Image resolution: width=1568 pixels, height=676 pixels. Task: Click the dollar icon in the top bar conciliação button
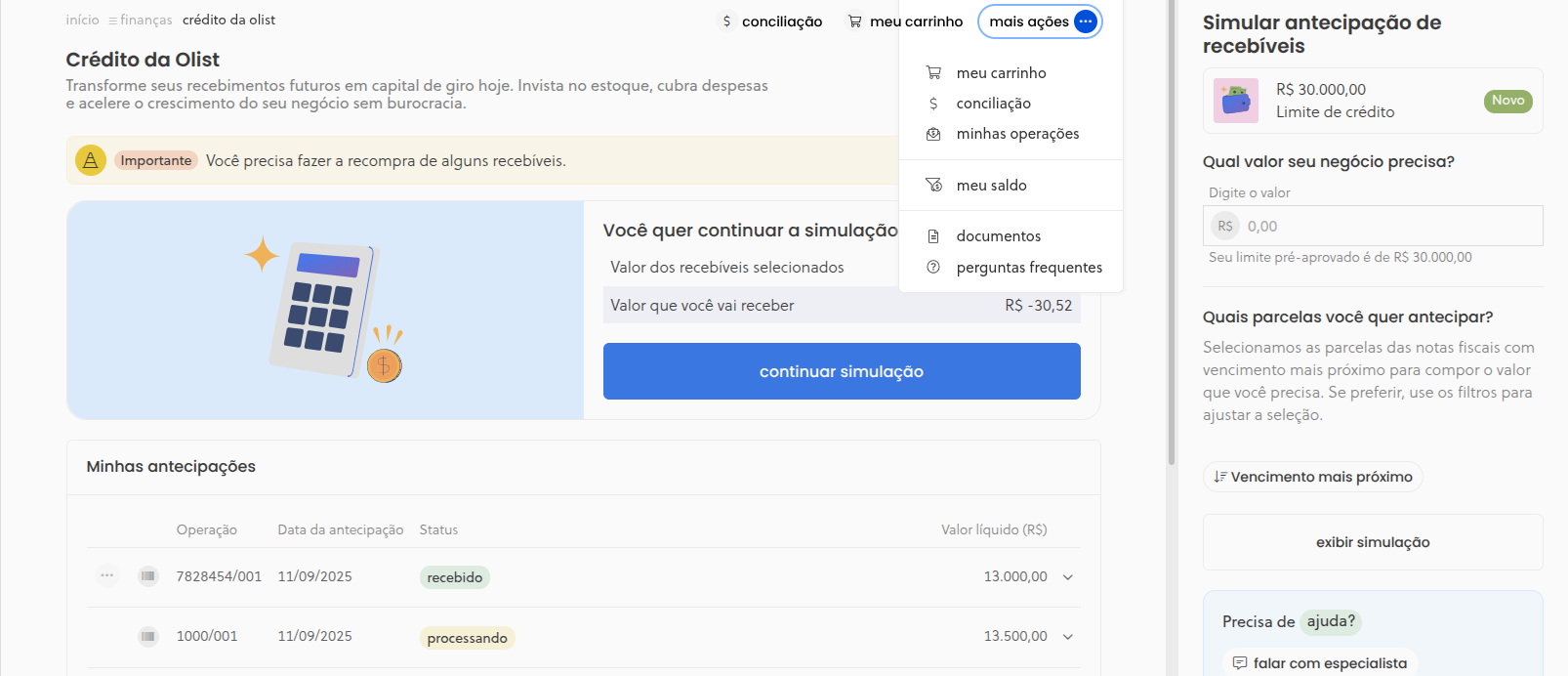tap(726, 21)
